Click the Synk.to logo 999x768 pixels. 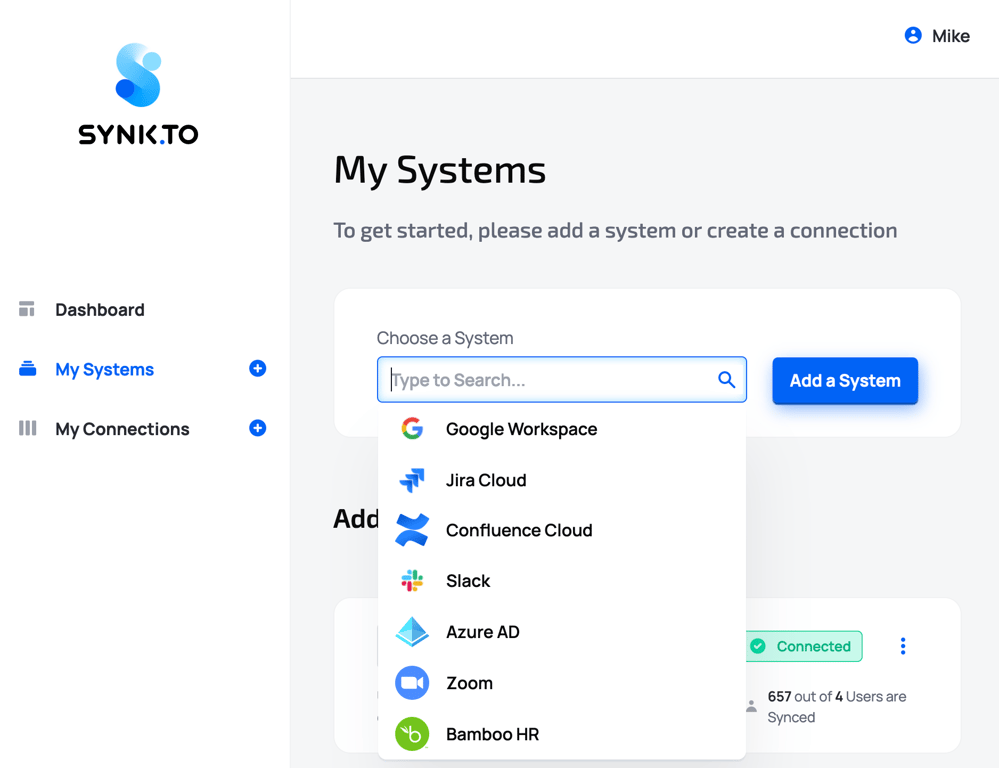pos(138,94)
